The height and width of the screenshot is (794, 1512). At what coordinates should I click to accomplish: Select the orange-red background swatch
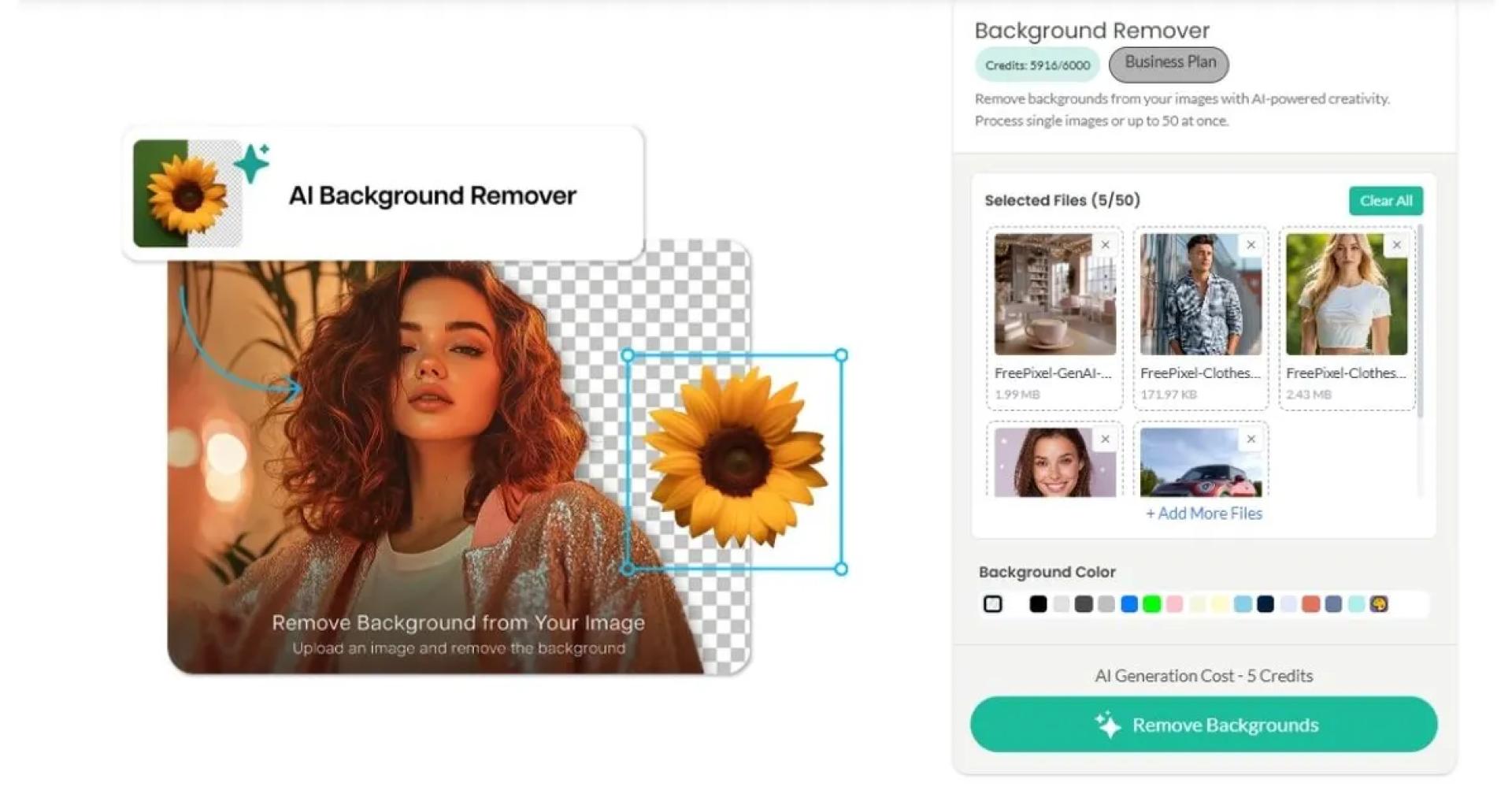coord(1310,604)
